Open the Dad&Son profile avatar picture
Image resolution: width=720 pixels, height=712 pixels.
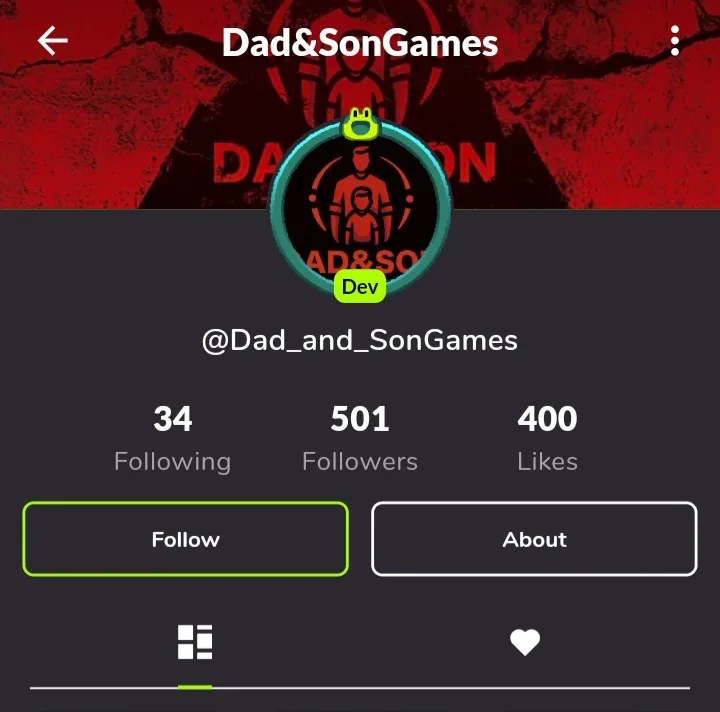click(360, 209)
